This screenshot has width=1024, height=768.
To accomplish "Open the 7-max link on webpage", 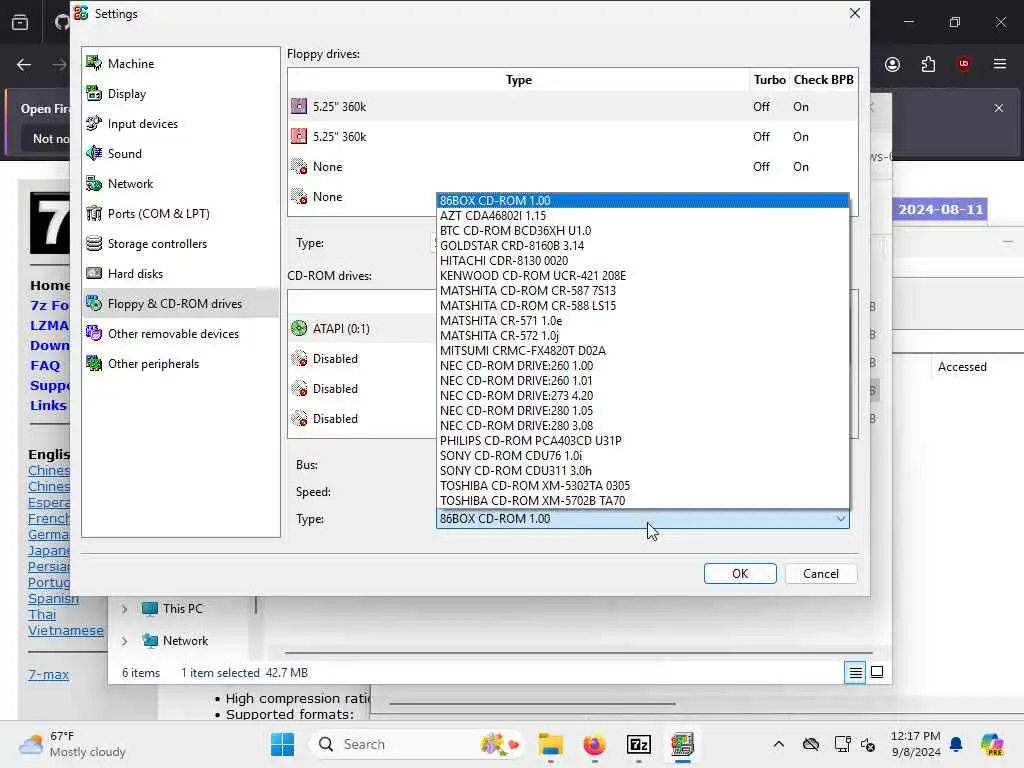I will [48, 675].
